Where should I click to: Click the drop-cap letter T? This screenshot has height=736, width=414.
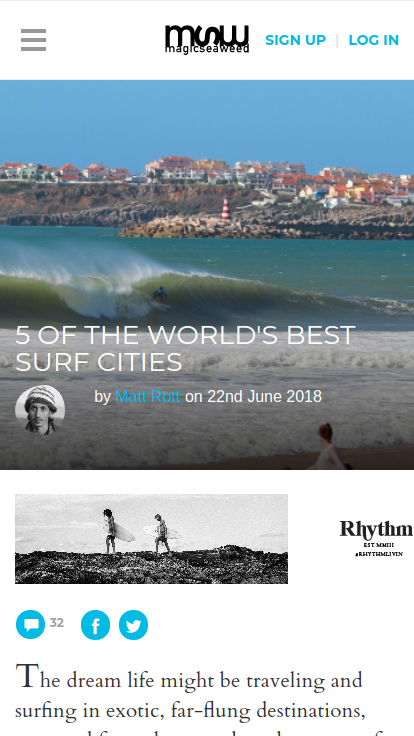26,677
